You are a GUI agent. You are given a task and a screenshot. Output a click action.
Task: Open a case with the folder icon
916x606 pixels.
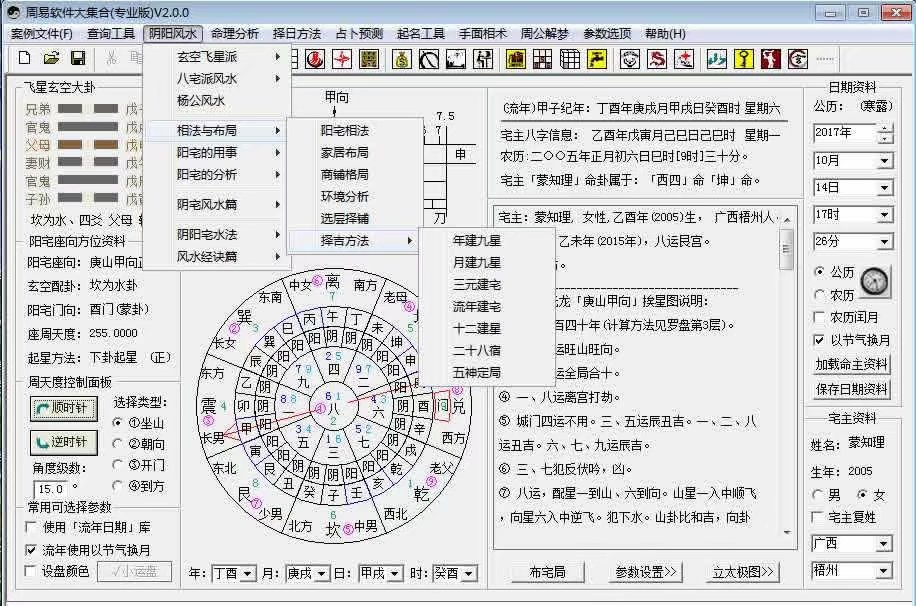click(x=51, y=58)
